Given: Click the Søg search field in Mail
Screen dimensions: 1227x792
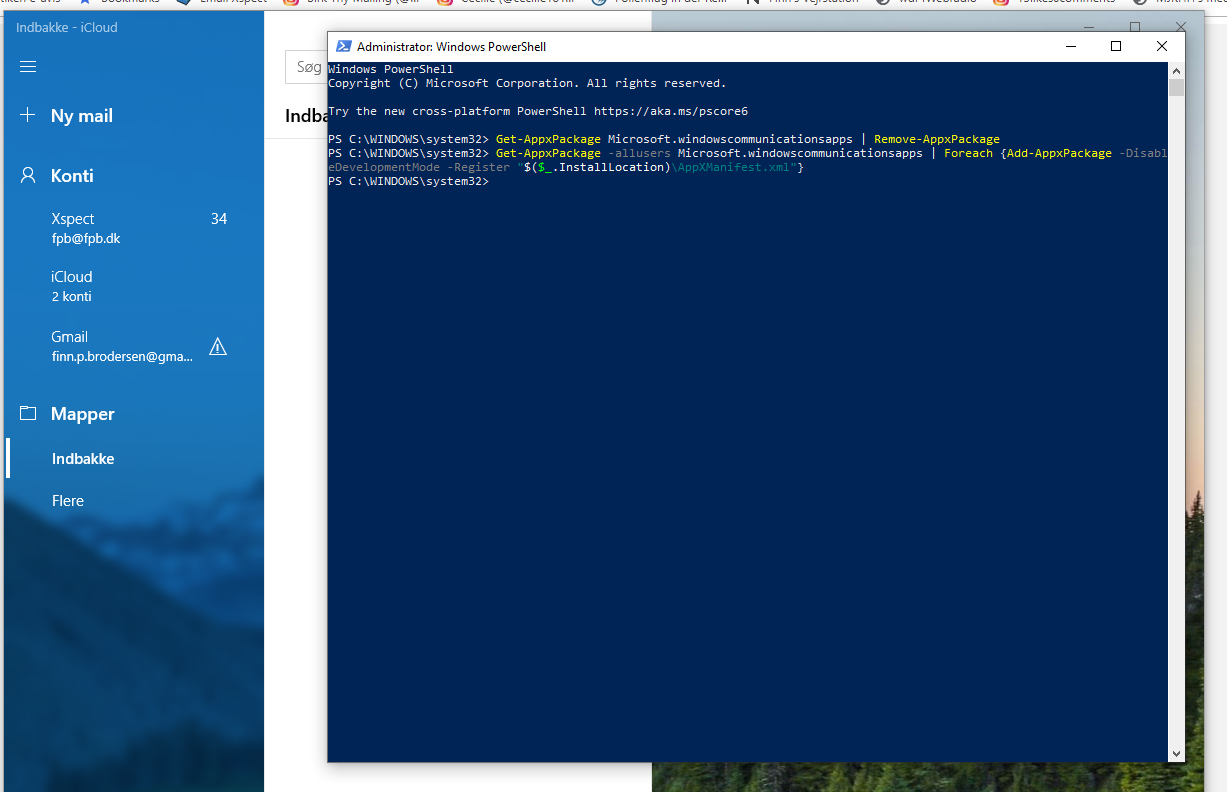Looking at the screenshot, I should click(x=307, y=67).
